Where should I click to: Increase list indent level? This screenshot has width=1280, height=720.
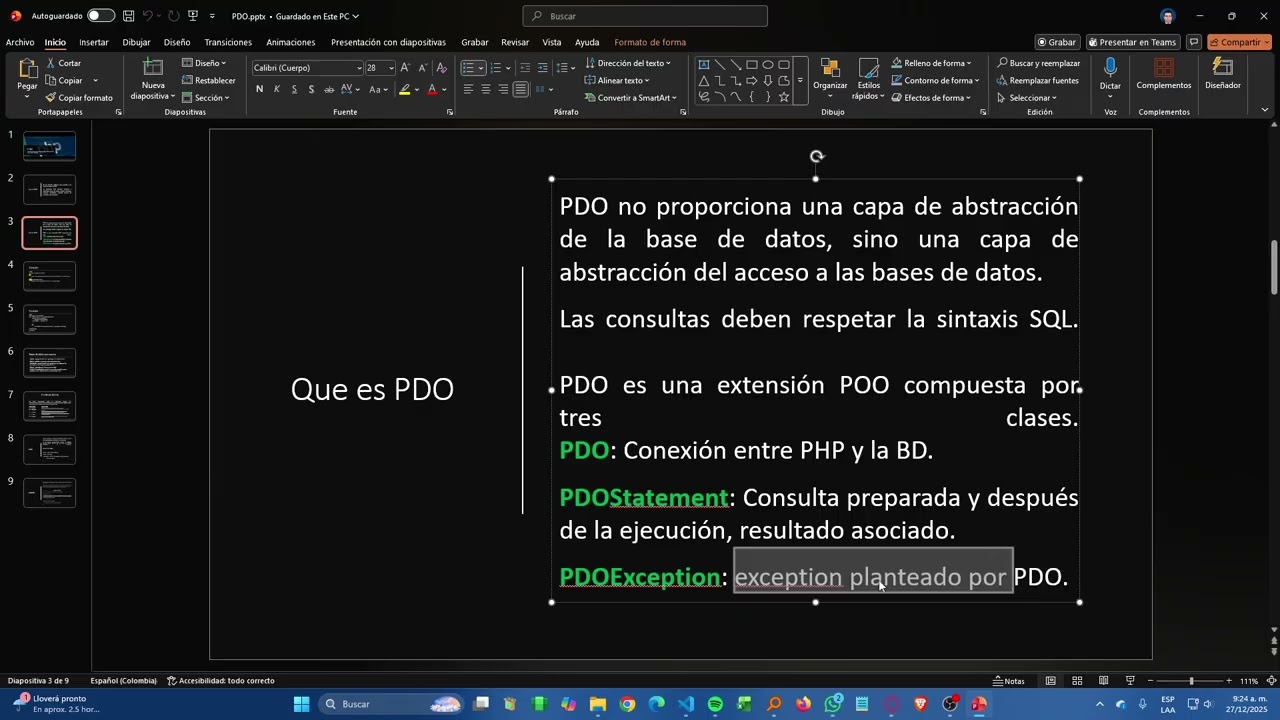click(x=542, y=68)
